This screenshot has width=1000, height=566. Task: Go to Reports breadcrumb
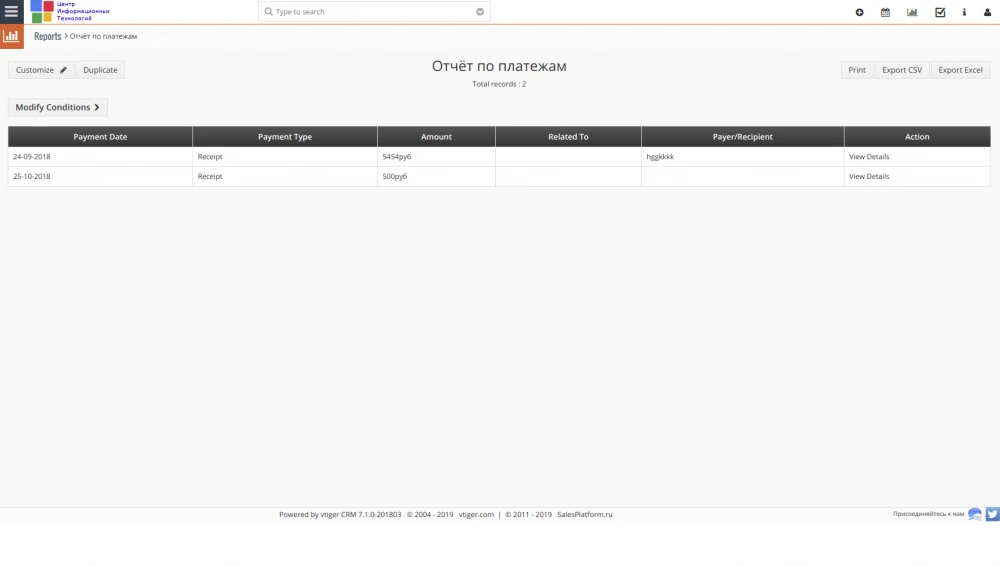click(x=48, y=36)
